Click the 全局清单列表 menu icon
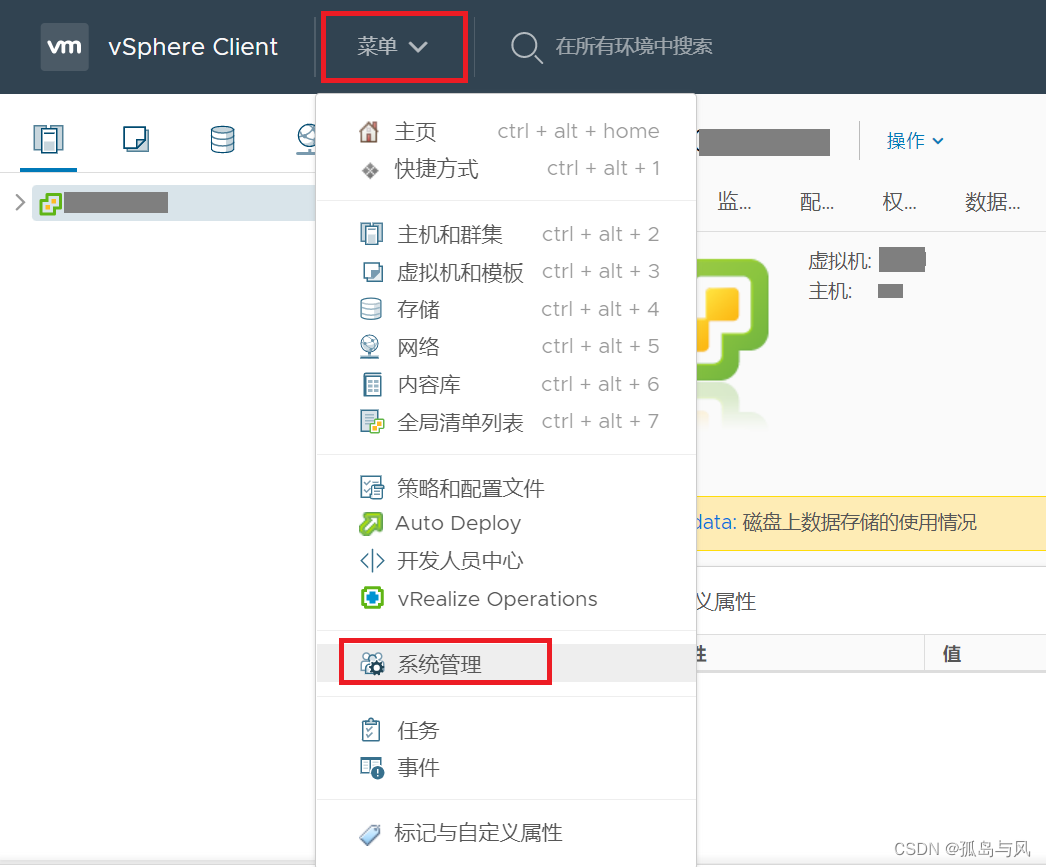 pyautogui.click(x=372, y=421)
